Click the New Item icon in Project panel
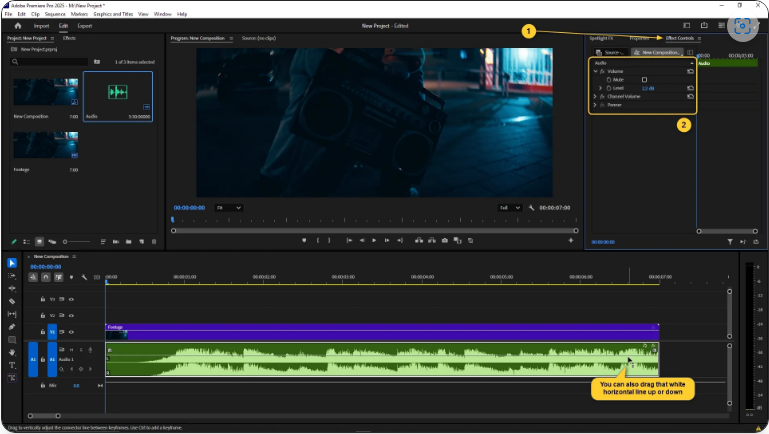 pyautogui.click(x=141, y=242)
